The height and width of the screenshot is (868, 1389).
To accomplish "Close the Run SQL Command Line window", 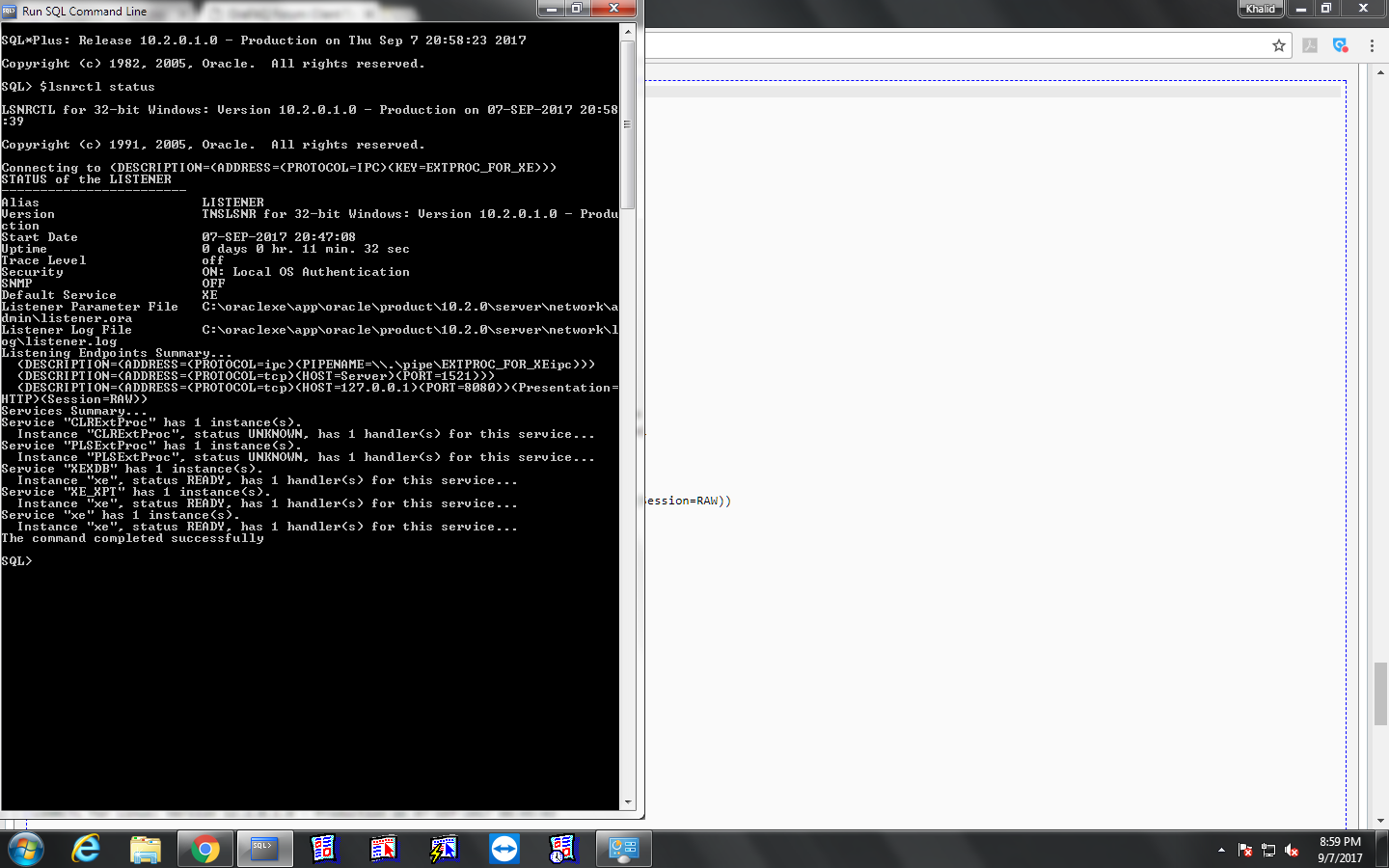I will click(613, 9).
